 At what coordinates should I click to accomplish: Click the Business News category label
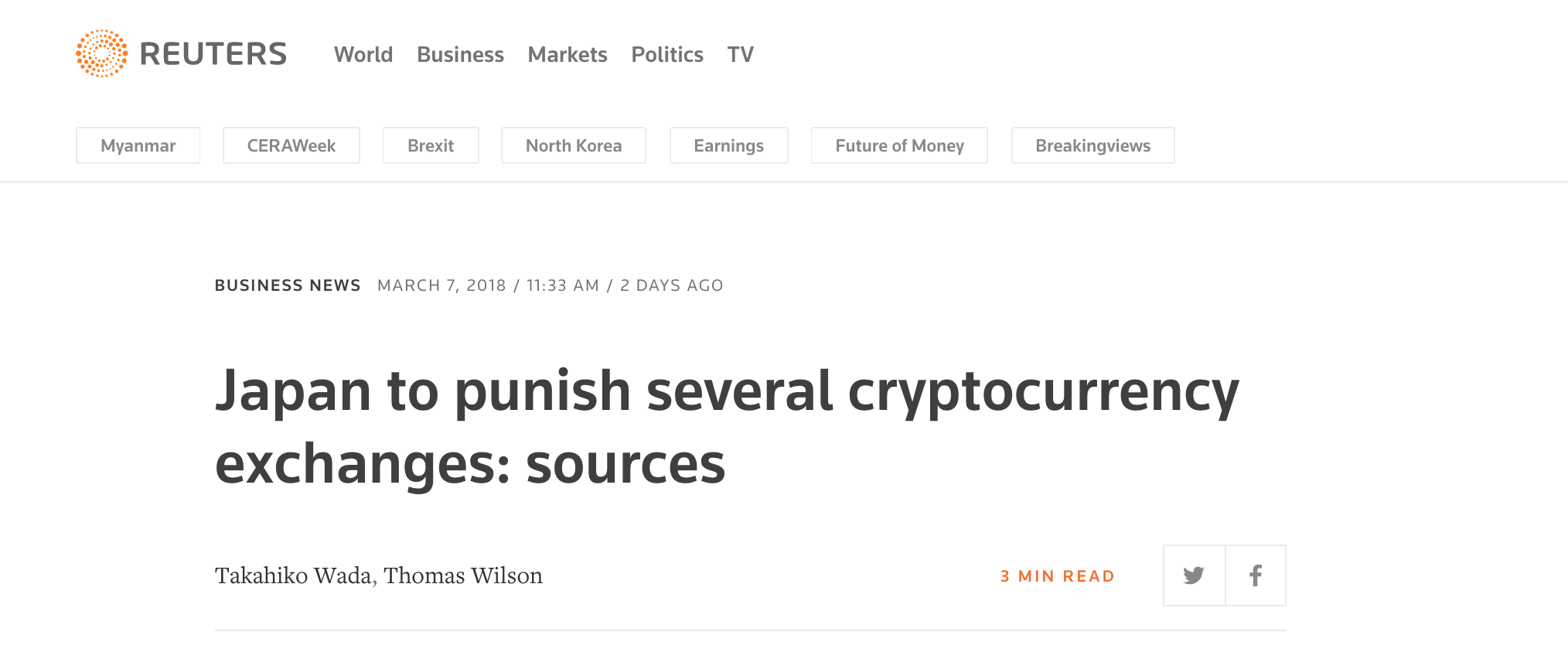pos(288,285)
